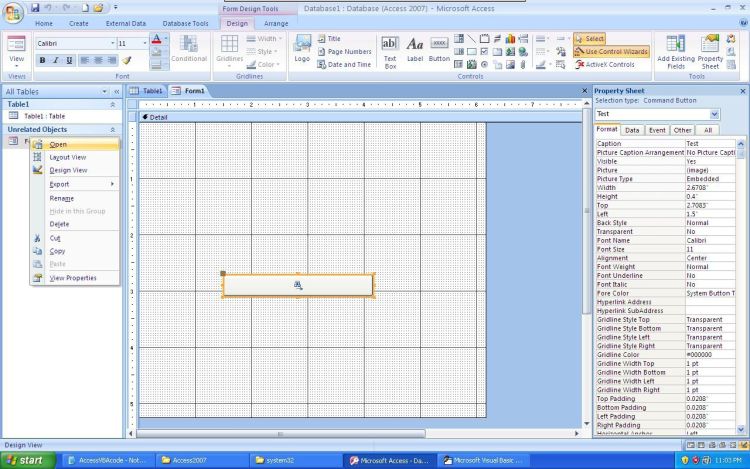
Task: Switch to the Create ribbon tab
Action: [78, 23]
